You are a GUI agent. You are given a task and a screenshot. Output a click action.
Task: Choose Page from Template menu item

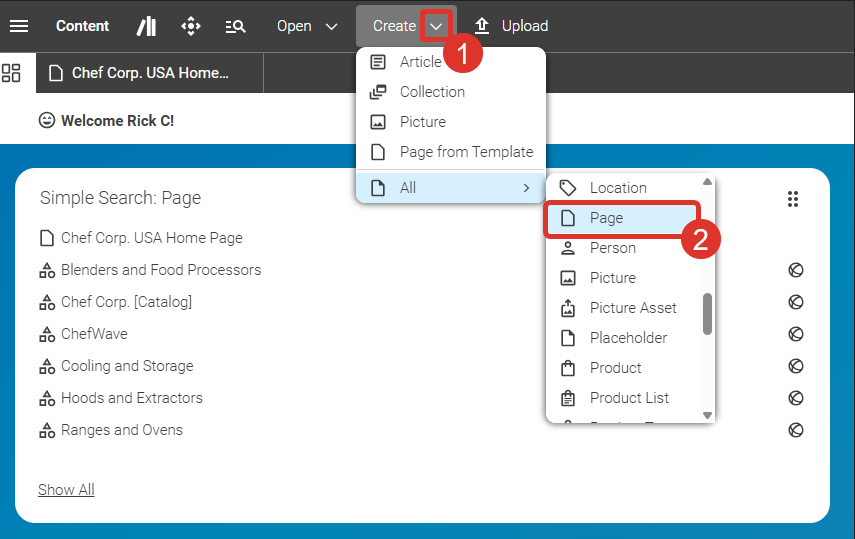[466, 152]
